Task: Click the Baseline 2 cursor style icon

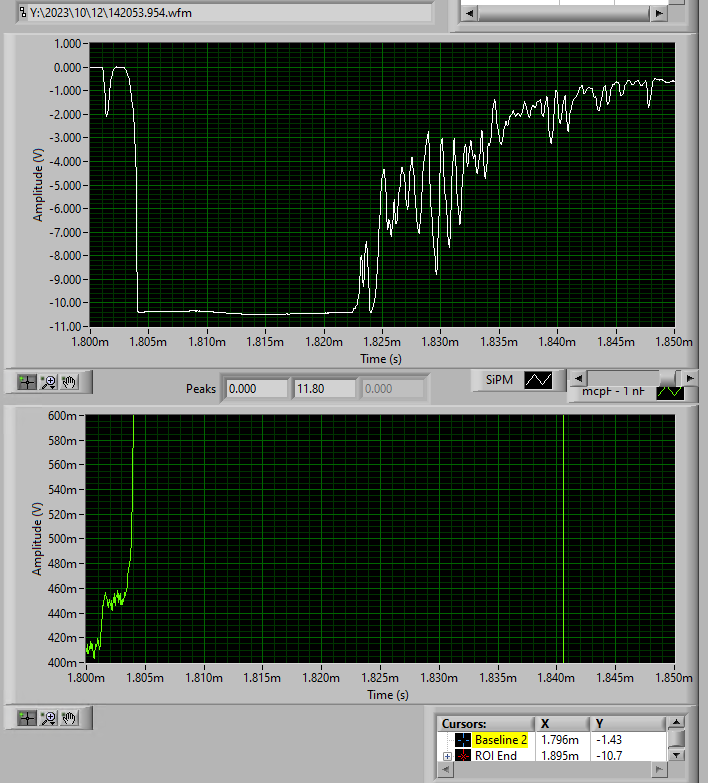Action: click(x=463, y=740)
